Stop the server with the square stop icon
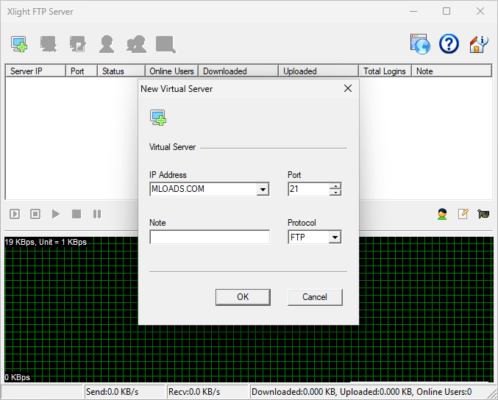 pos(76,214)
